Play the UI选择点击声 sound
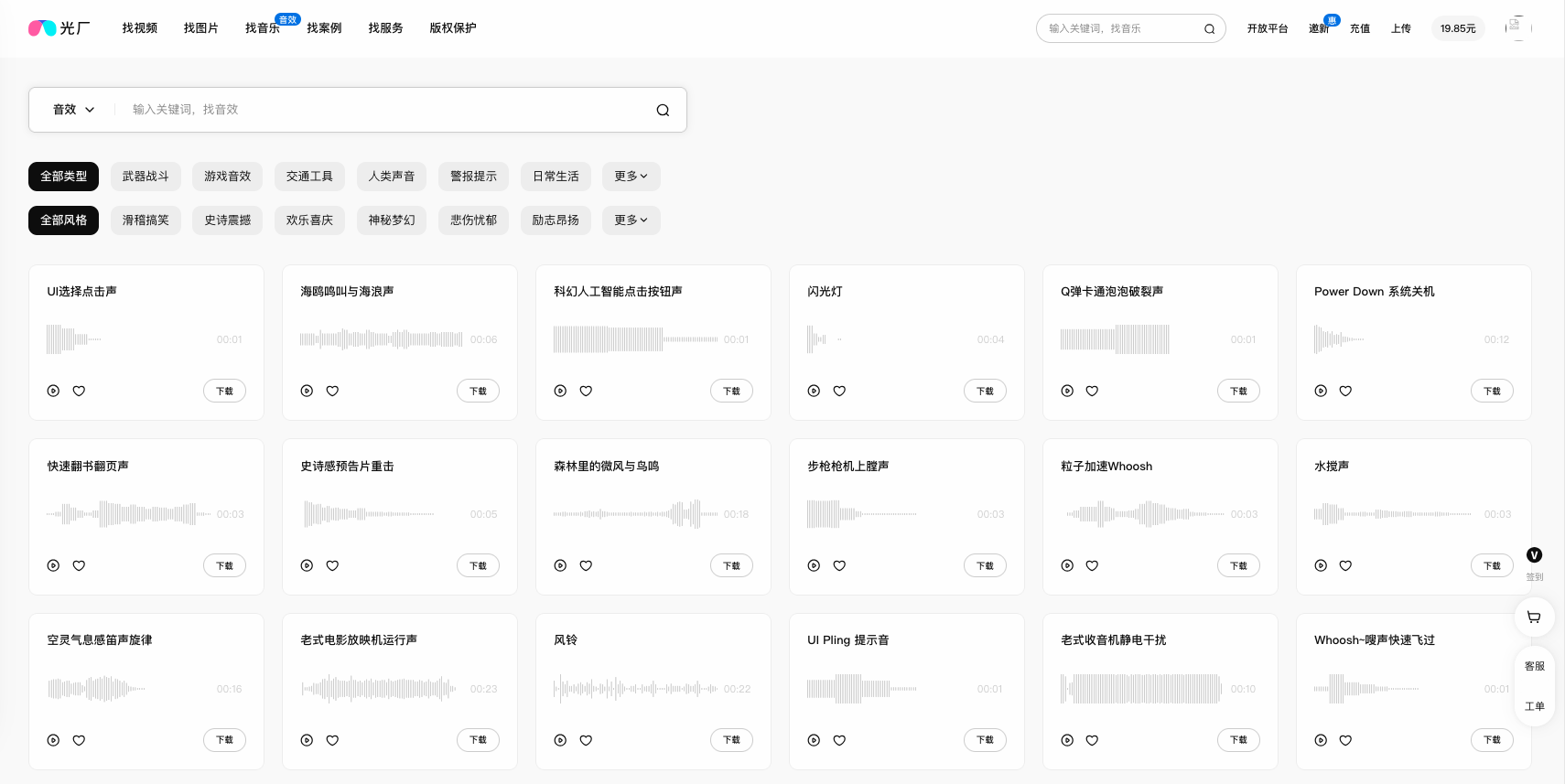Screen dimensions: 1565x784 (x=53, y=391)
